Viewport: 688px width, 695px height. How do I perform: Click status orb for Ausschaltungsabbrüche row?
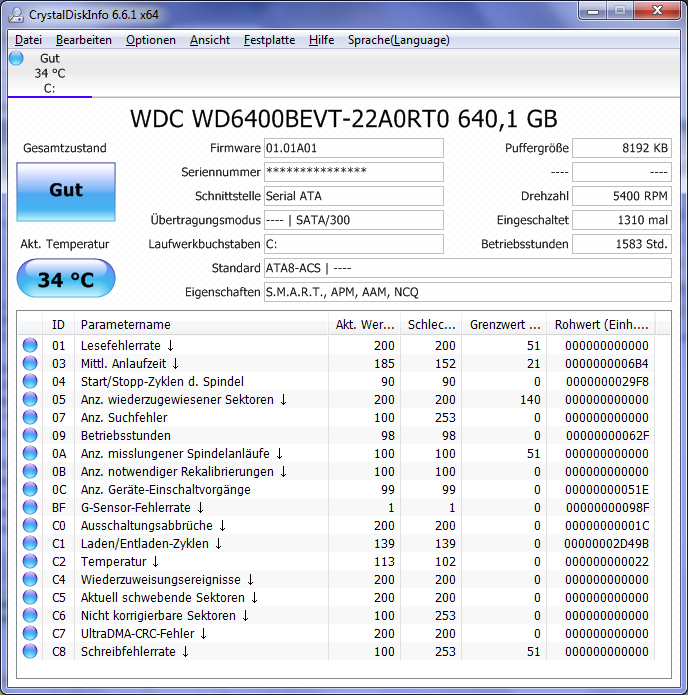[30, 526]
